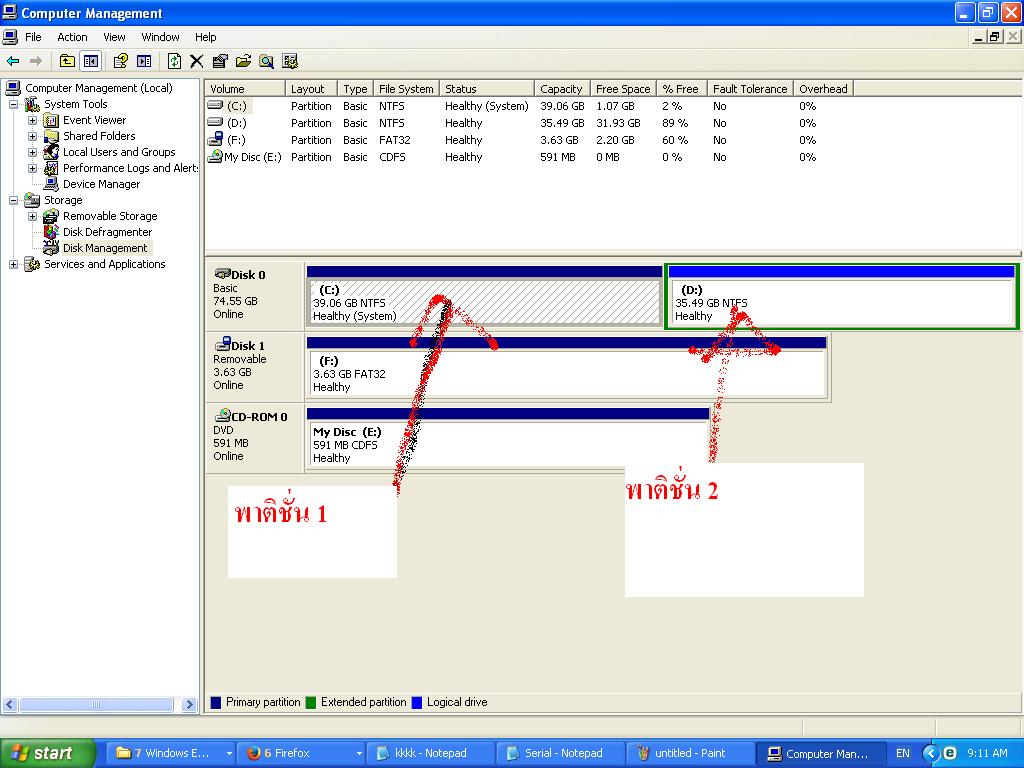The width and height of the screenshot is (1024, 768).
Task: Click the Disk Defragmenter icon
Action: pos(51,232)
